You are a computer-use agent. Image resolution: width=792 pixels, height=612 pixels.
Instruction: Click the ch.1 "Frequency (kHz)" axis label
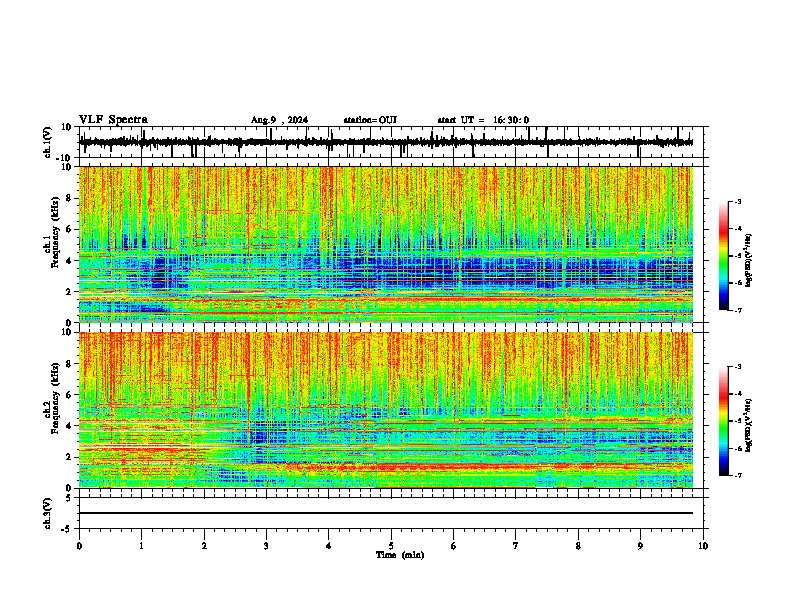click(x=56, y=232)
